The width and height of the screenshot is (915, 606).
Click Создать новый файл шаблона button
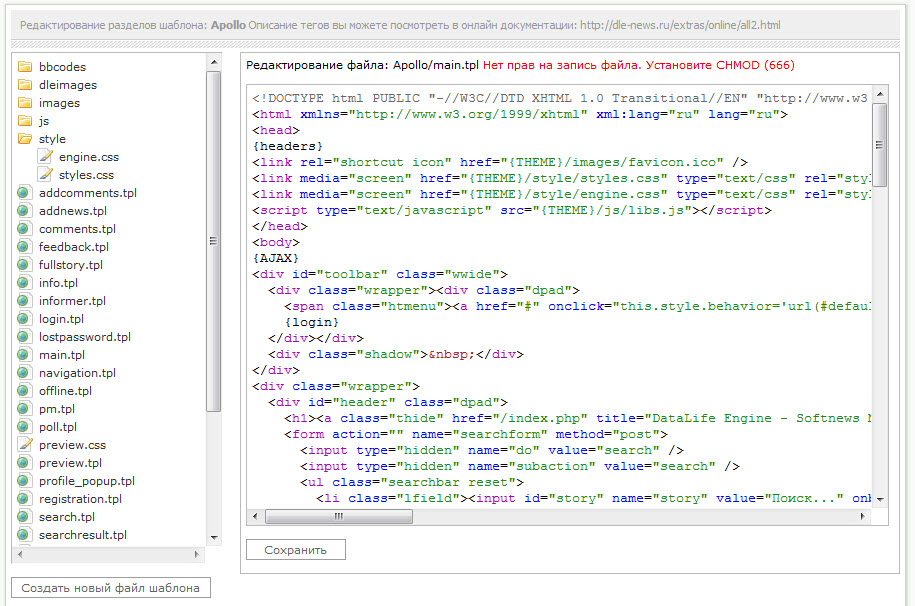[111, 588]
